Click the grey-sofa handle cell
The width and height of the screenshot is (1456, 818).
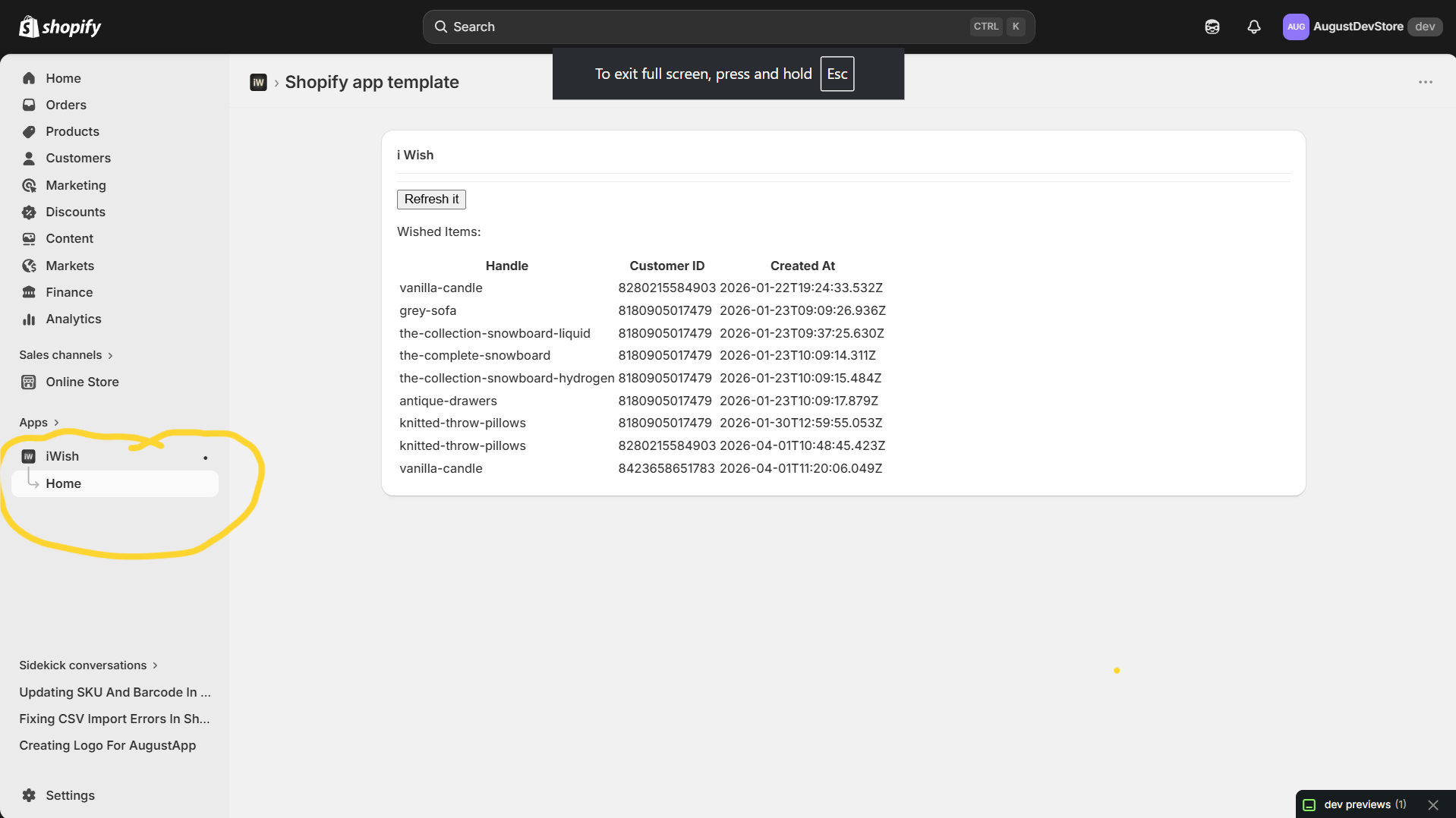pyautogui.click(x=428, y=310)
